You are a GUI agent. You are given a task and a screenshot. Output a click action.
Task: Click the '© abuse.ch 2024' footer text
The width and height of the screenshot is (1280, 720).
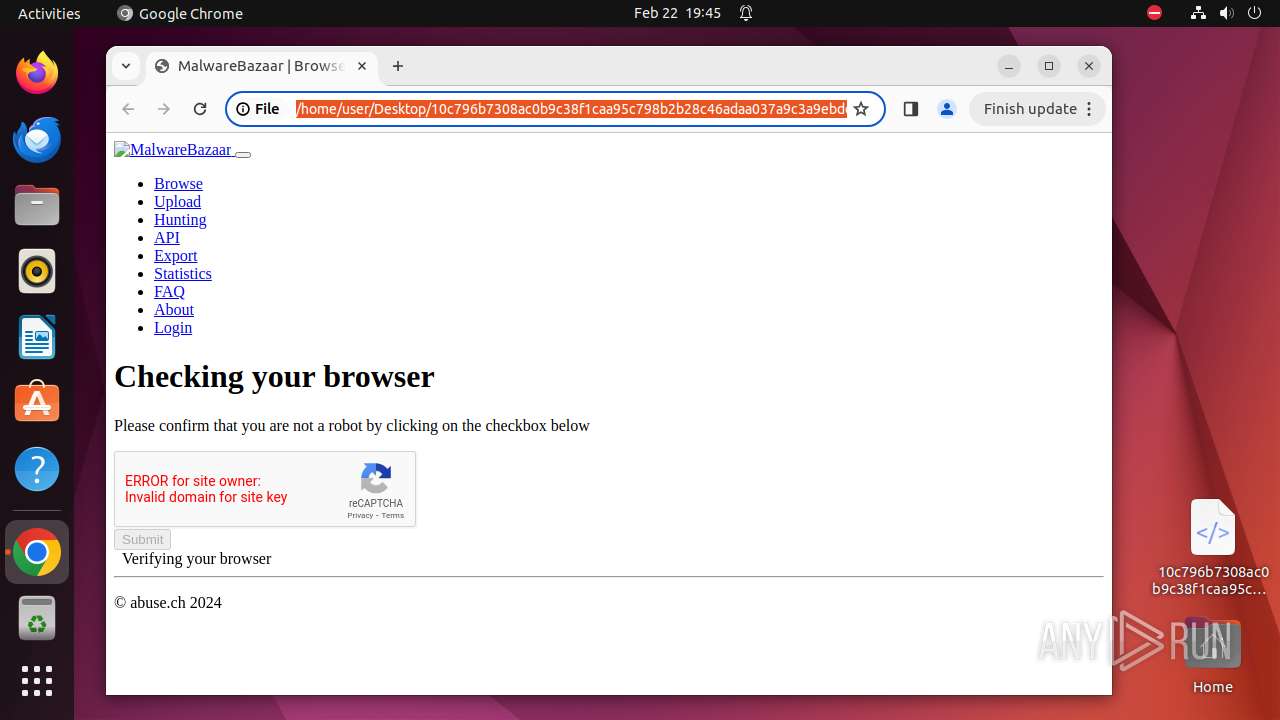tap(168, 603)
